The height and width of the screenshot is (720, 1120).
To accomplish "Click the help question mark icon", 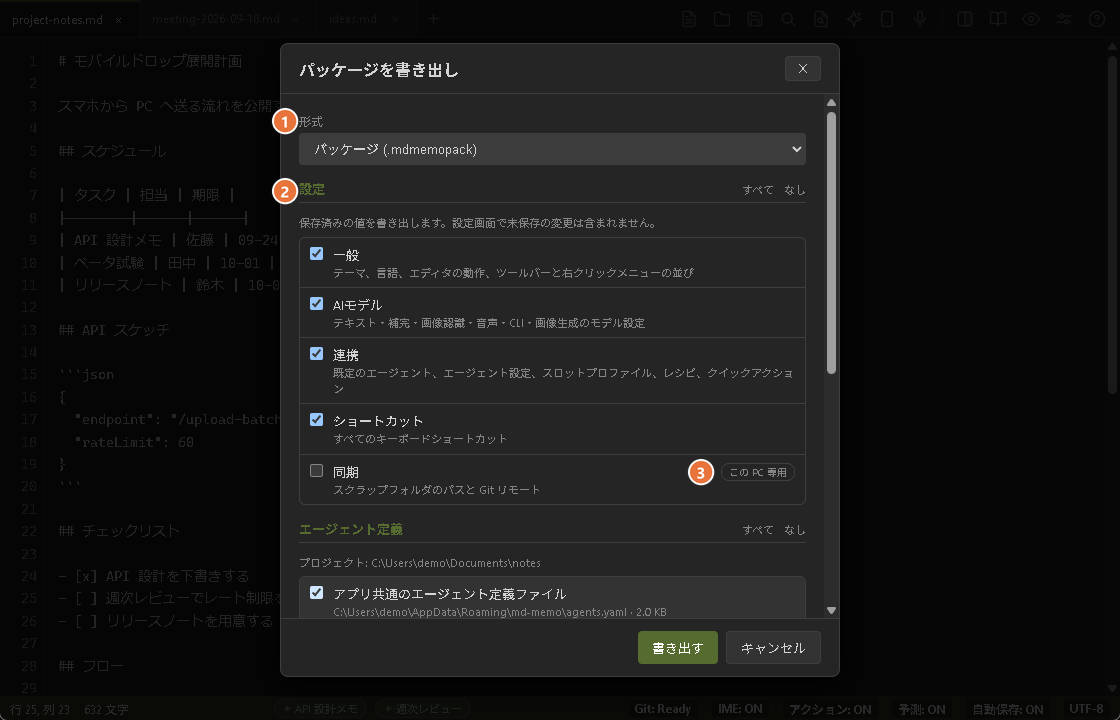I will pos(1097,19).
